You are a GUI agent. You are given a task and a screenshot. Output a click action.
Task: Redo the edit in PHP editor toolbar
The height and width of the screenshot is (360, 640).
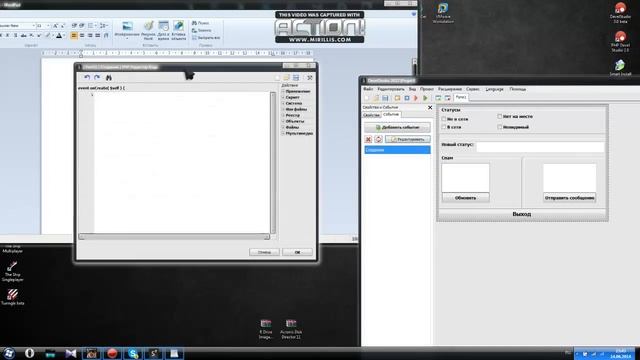[97, 78]
